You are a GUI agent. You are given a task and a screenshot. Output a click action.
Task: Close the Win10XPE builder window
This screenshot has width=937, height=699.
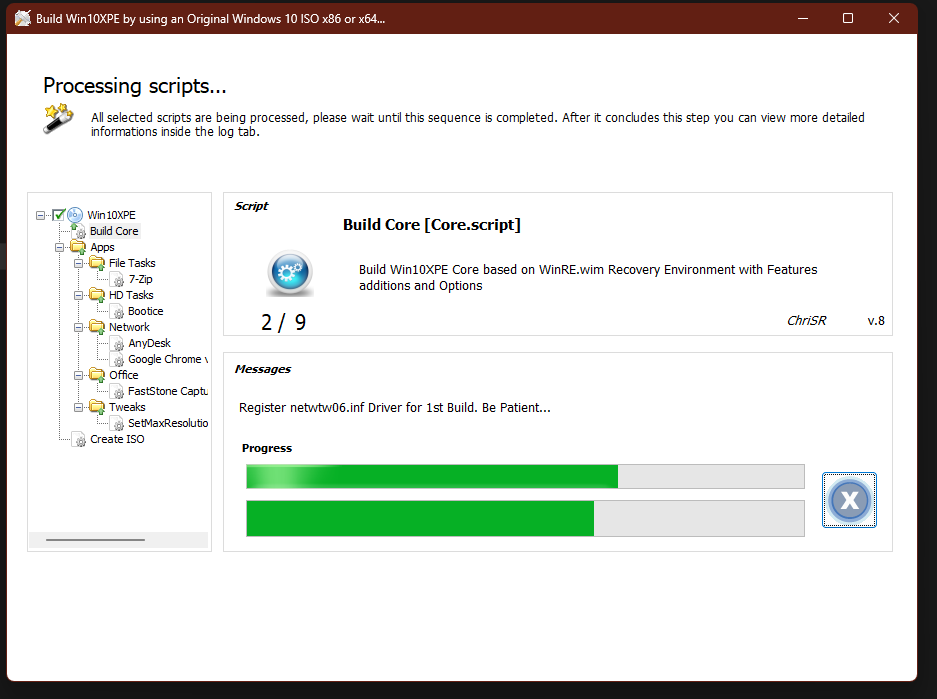point(893,19)
